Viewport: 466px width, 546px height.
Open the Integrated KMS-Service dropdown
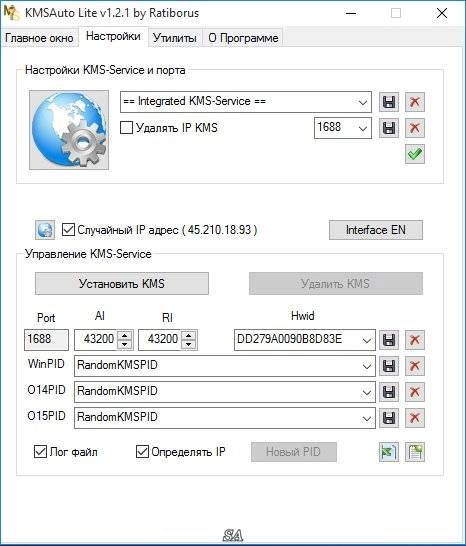[363, 102]
